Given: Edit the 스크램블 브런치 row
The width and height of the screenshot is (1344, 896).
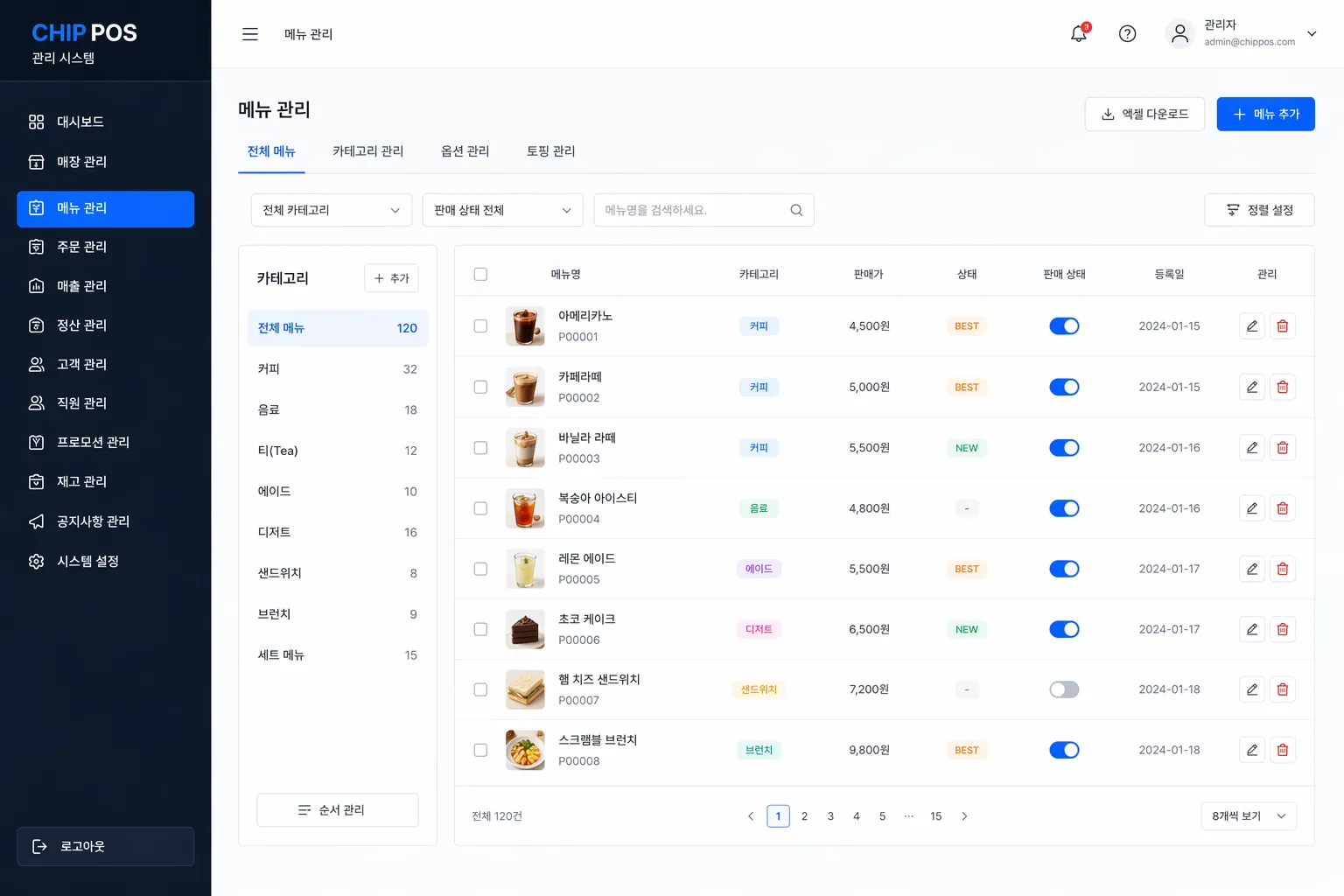Looking at the screenshot, I should coord(1252,750).
